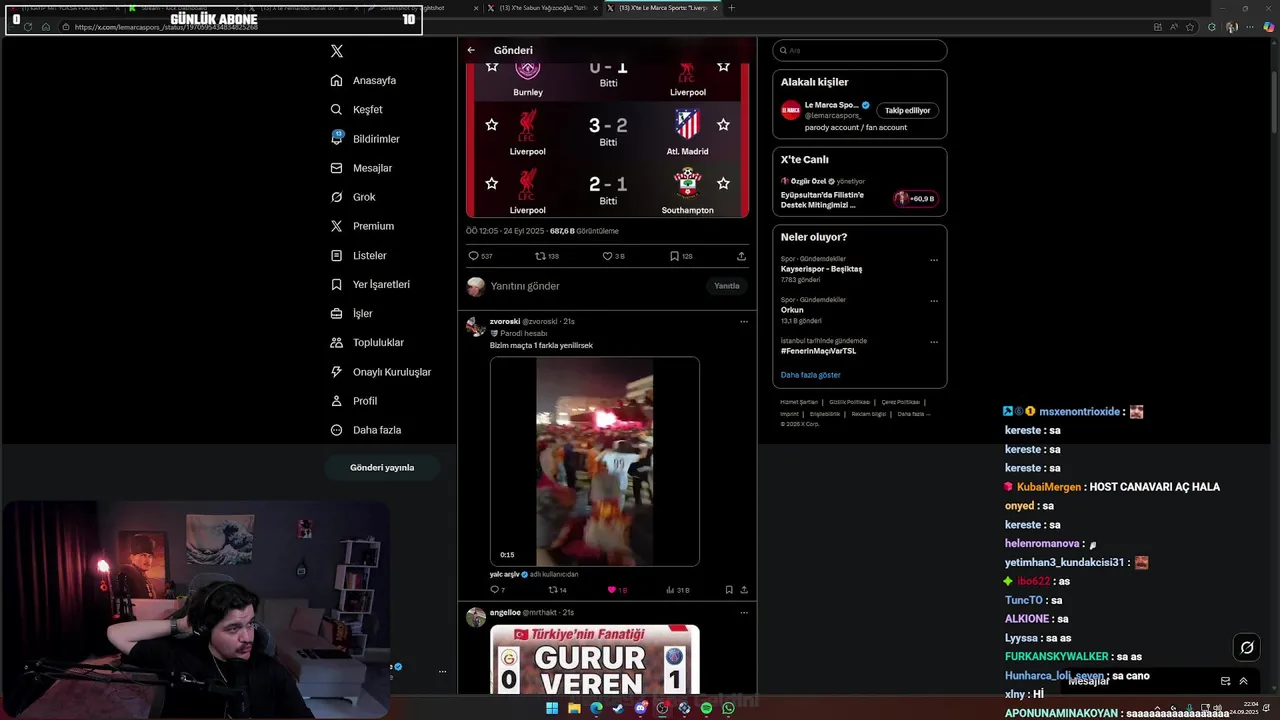1280x720 pixels.
Task: Like the main post showing 3 B
Action: click(x=613, y=256)
